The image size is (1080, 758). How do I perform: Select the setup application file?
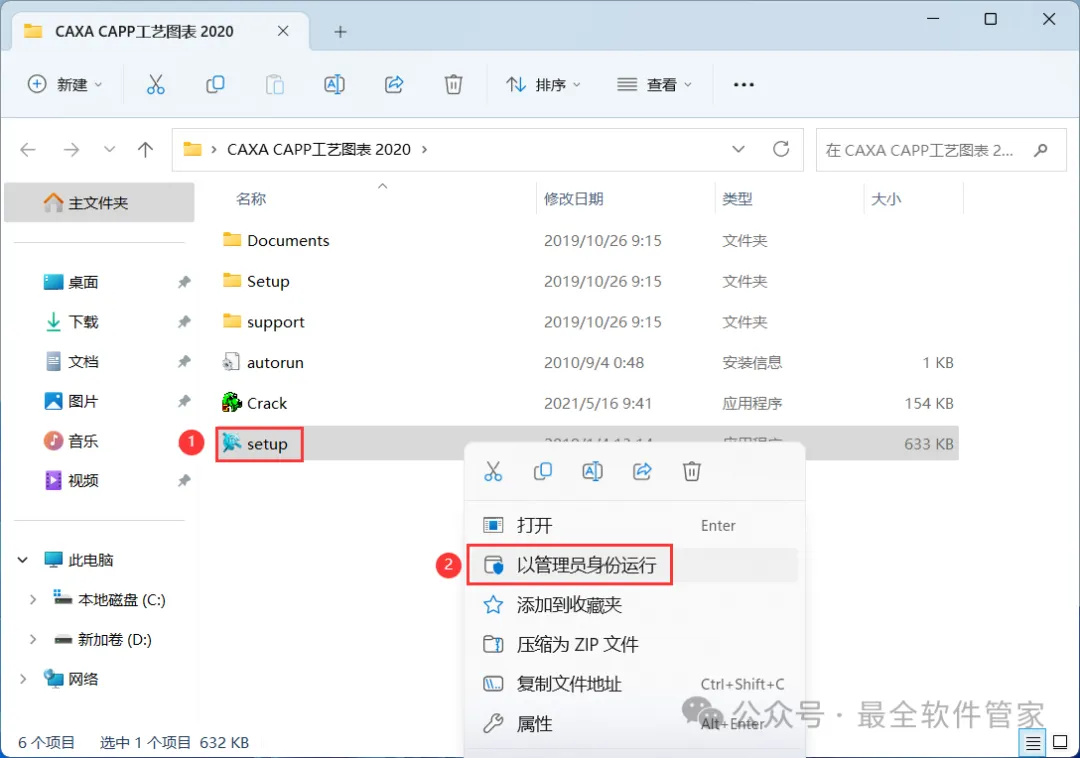click(x=255, y=444)
